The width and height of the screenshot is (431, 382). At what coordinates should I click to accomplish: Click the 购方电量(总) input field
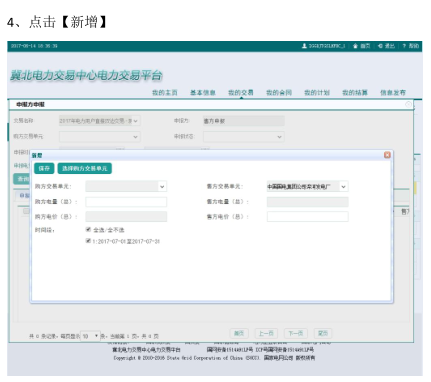coord(126,202)
